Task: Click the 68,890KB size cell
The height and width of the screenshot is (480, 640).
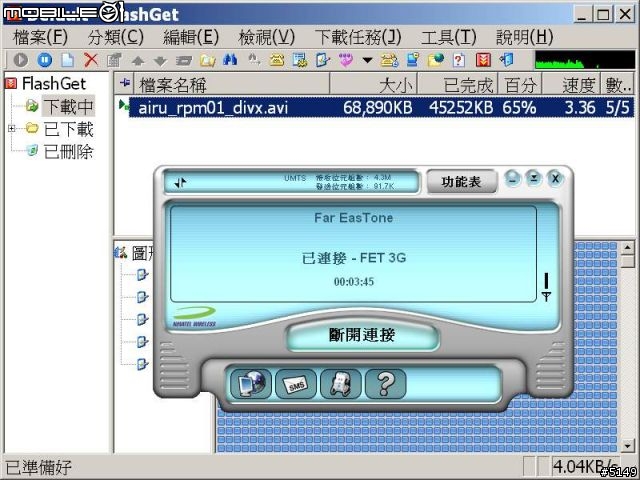Action: tap(378, 108)
